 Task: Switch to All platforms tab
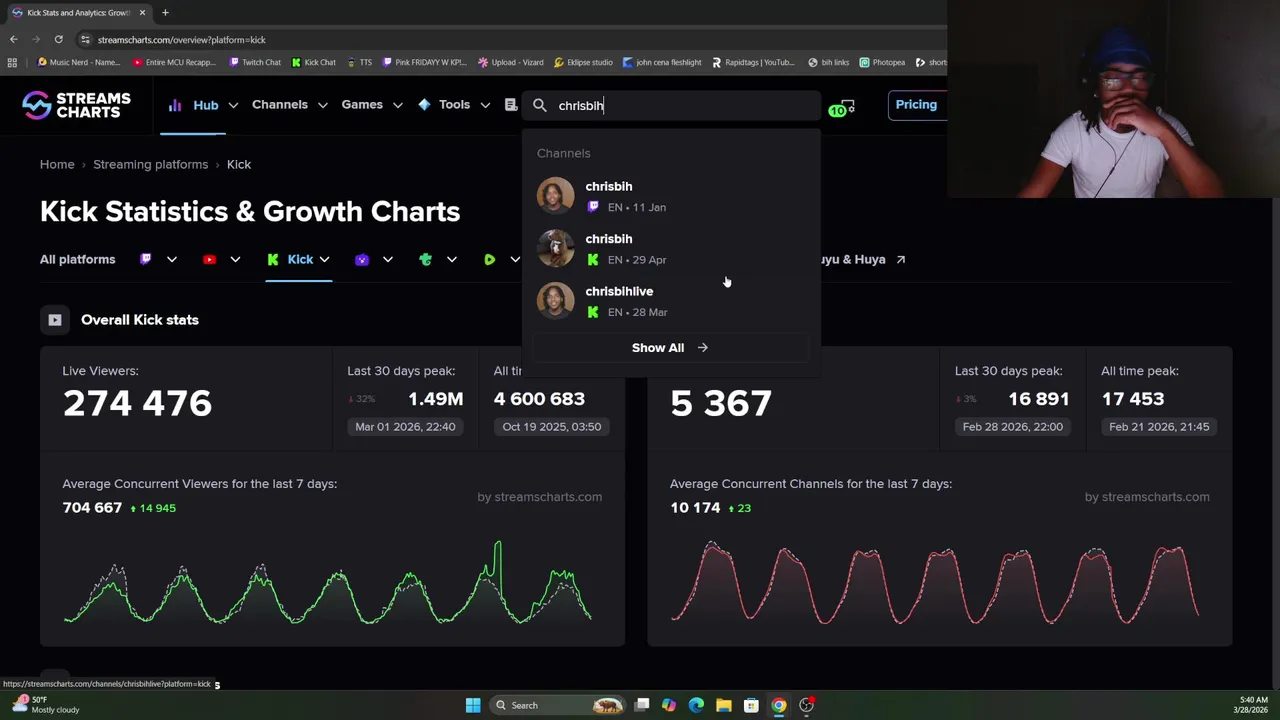[77, 259]
